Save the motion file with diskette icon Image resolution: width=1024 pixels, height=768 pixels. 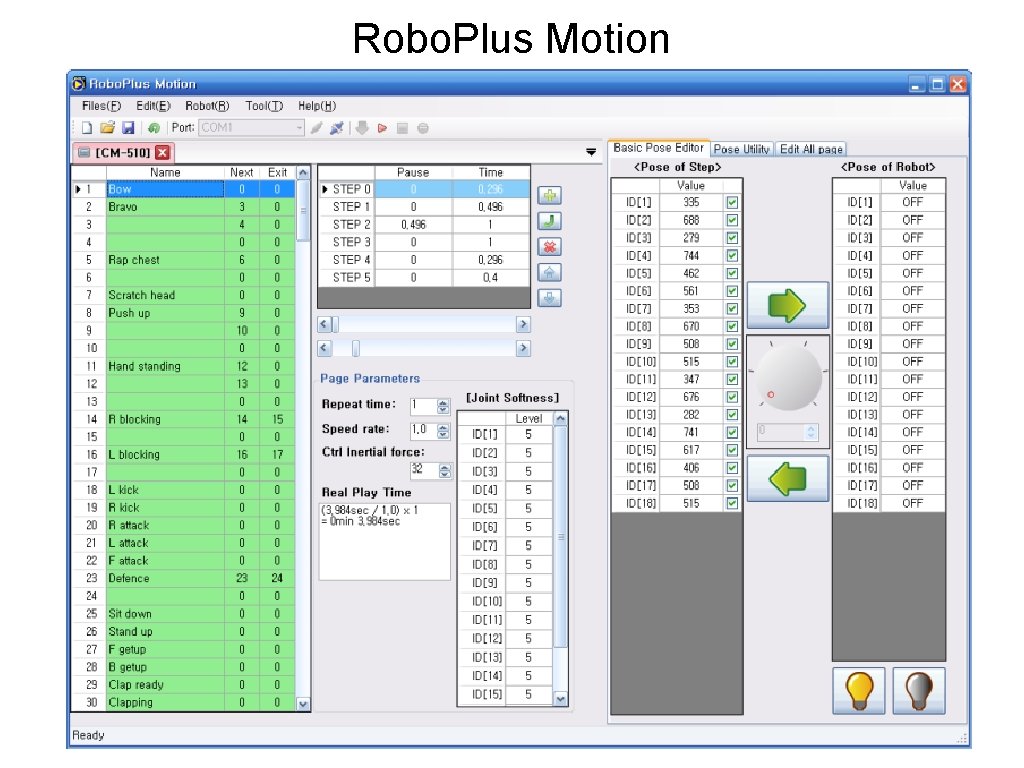click(128, 128)
